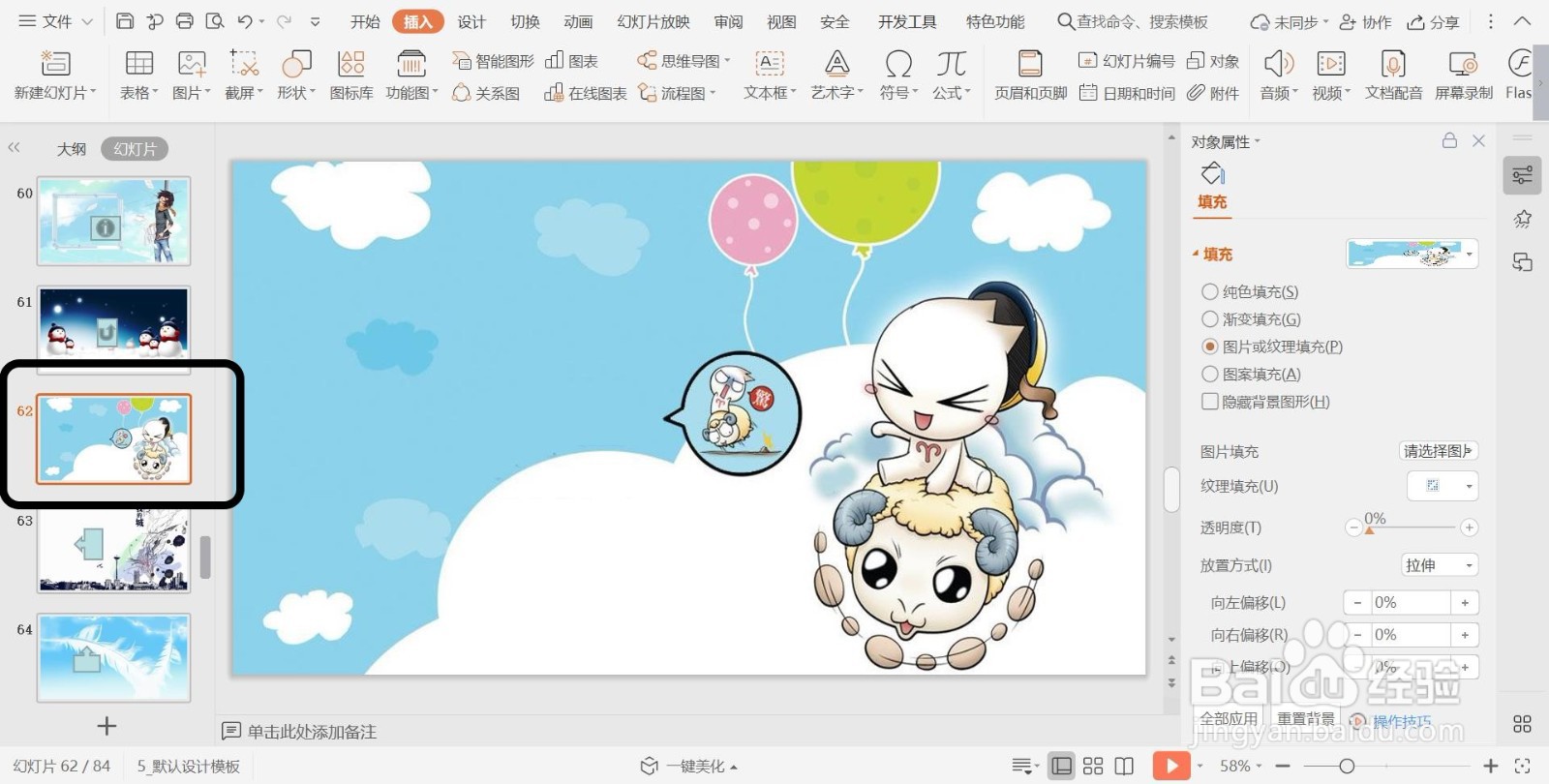Click the Save icon in quick toolbar
This screenshot has height=784, width=1549.
coord(125,21)
